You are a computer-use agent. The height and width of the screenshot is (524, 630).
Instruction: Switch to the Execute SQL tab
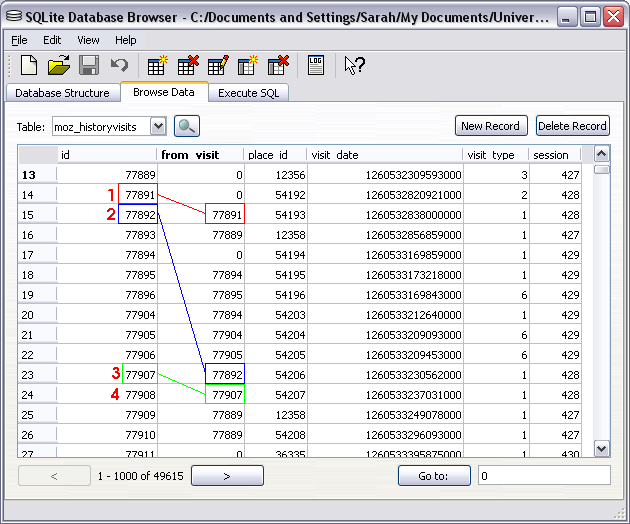pos(249,93)
